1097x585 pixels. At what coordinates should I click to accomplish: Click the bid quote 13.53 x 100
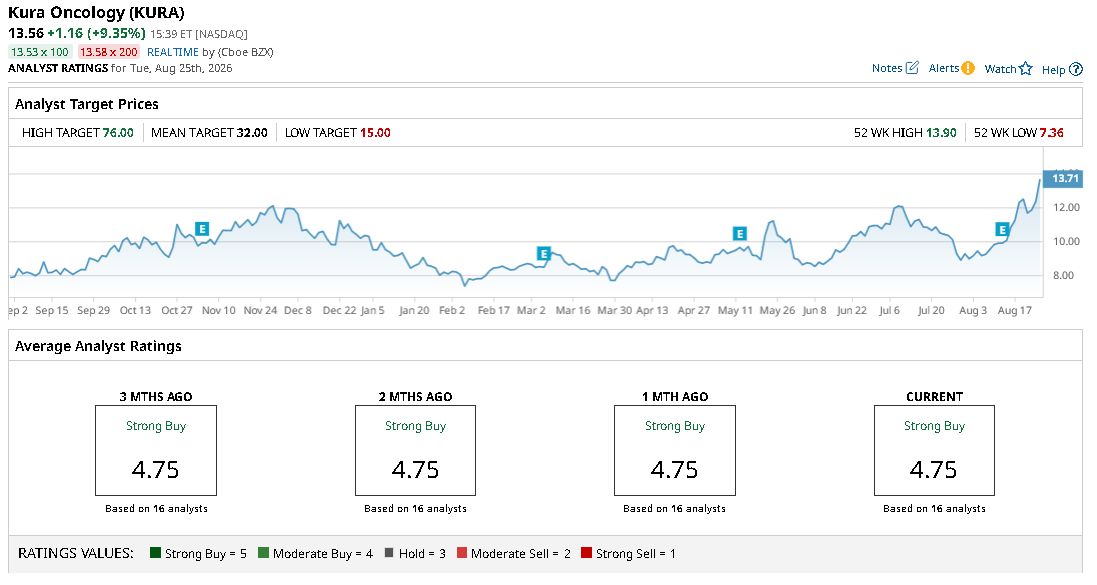point(40,52)
